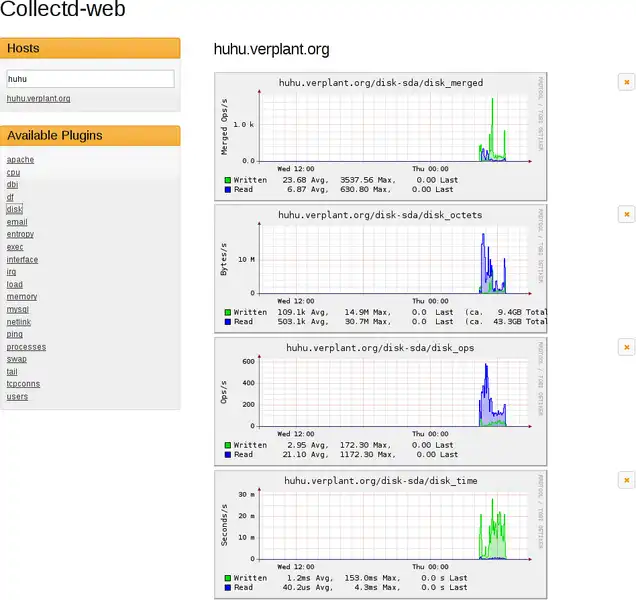The image size is (636, 600).
Task: Click the disk_octets graph image
Action: (x=380, y=269)
